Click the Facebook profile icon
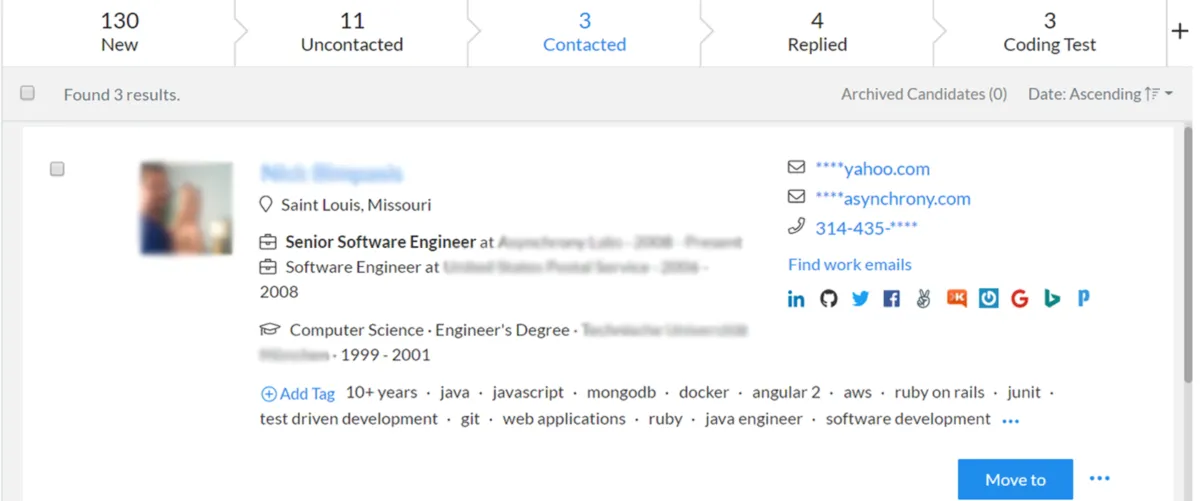Screen dimensions: 1200x501 pyautogui.click(x=892, y=299)
